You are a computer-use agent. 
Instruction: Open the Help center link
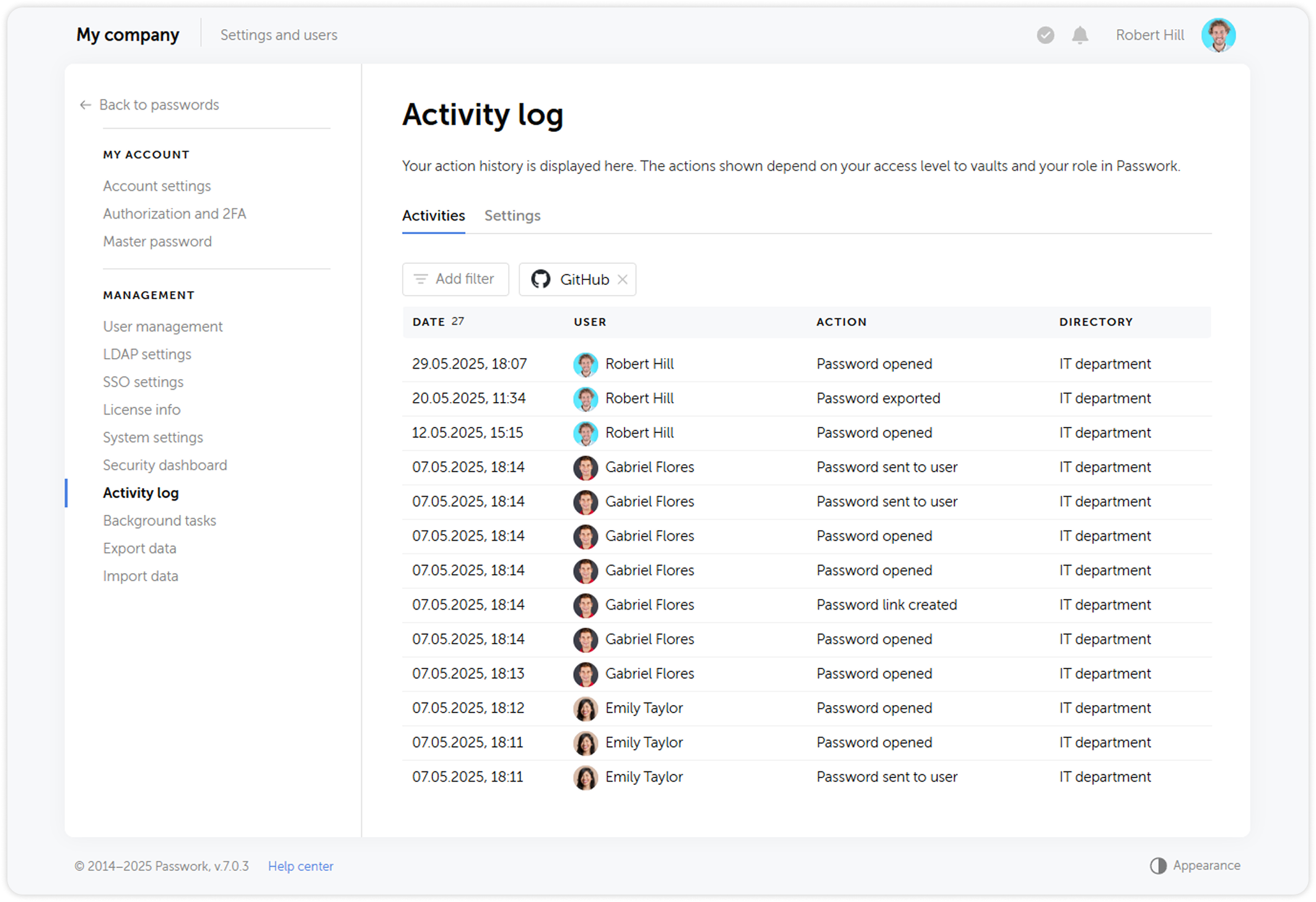[300, 866]
